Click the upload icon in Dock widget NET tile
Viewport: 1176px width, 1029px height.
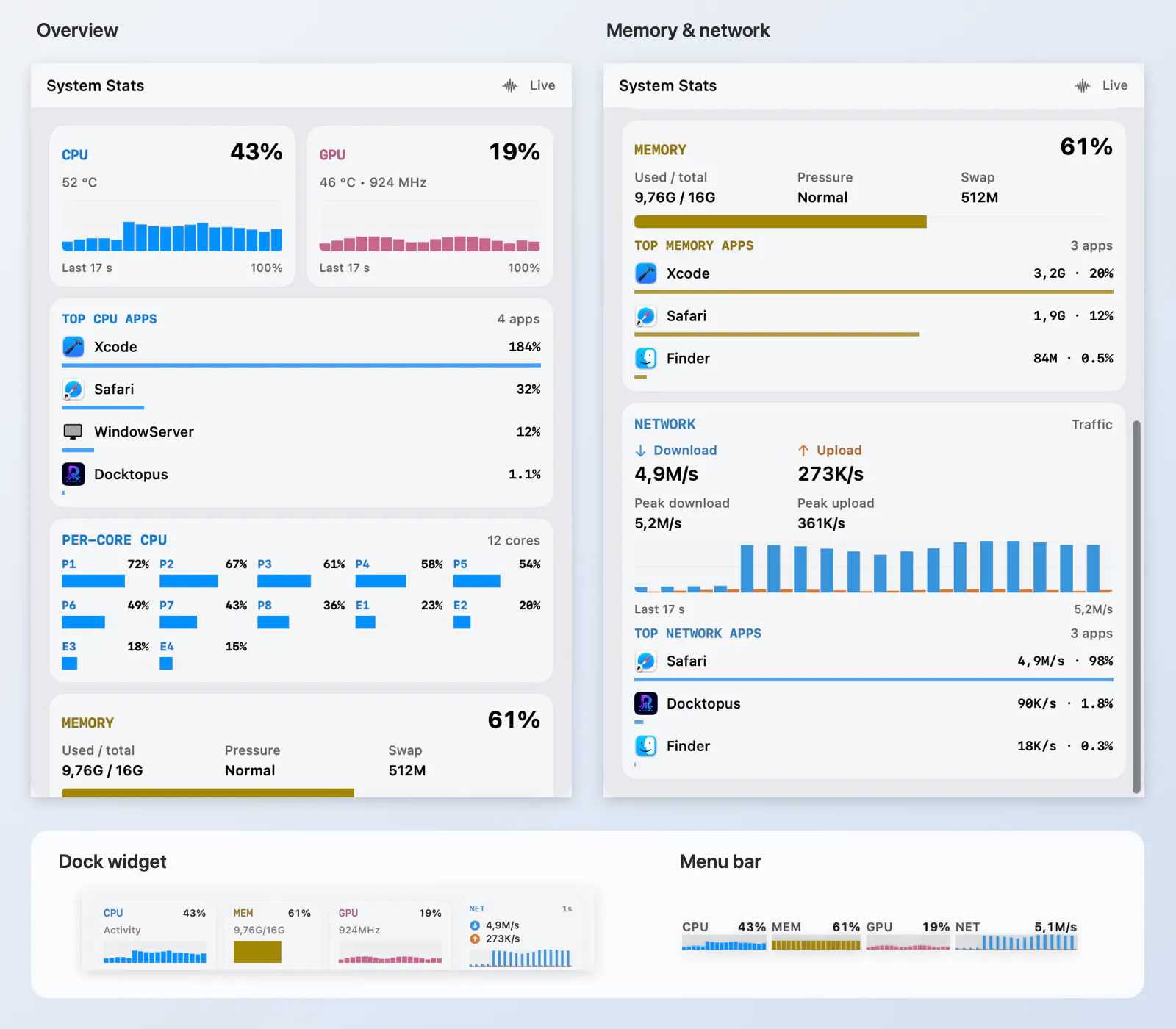[x=475, y=939]
